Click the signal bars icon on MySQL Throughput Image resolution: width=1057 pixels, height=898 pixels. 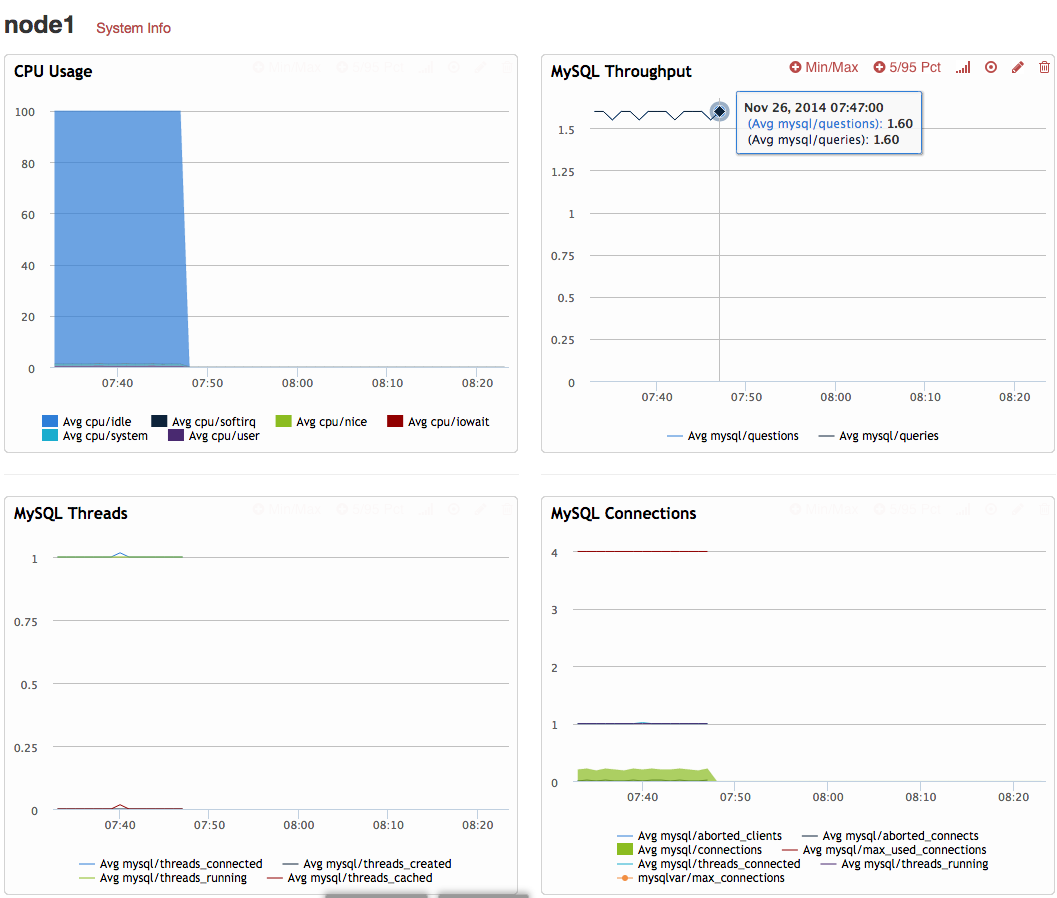963,67
